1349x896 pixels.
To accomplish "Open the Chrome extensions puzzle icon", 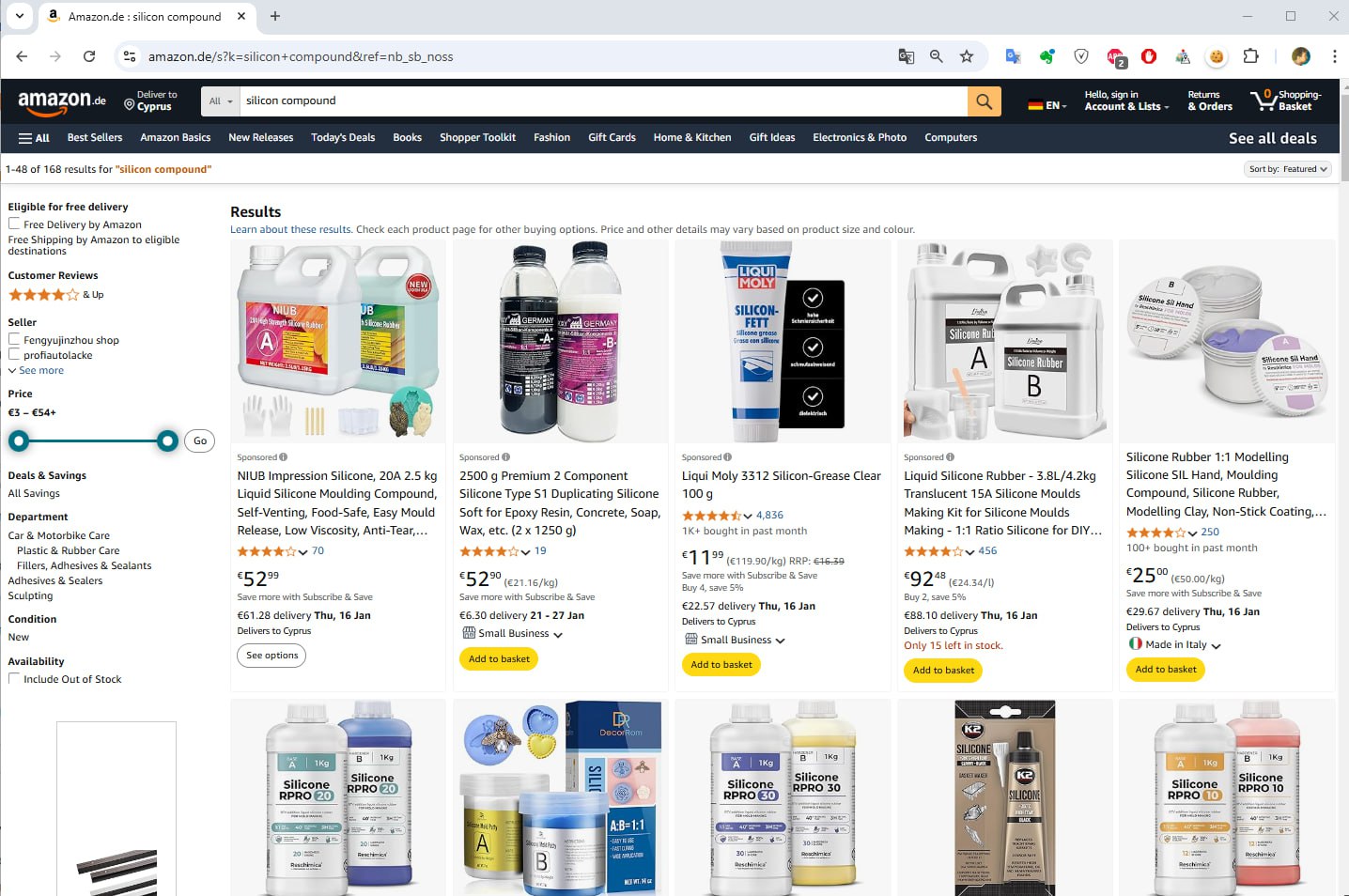I will tap(1250, 56).
